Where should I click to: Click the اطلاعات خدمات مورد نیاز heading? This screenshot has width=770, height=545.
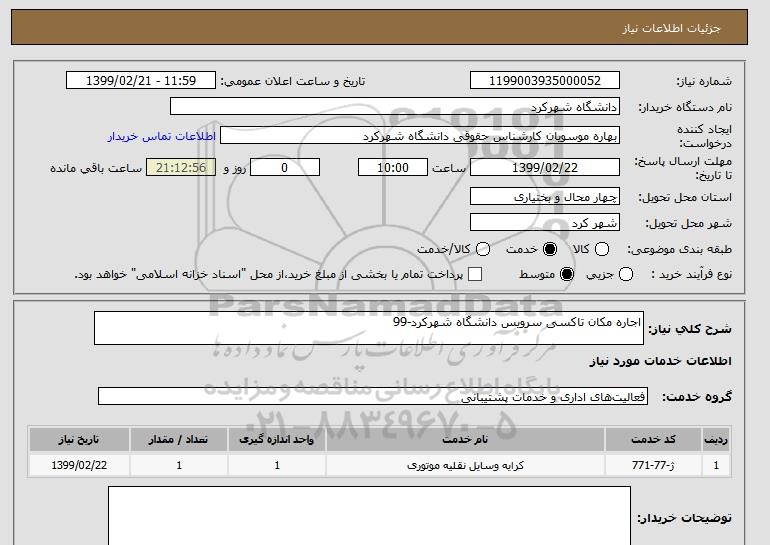pos(660,361)
